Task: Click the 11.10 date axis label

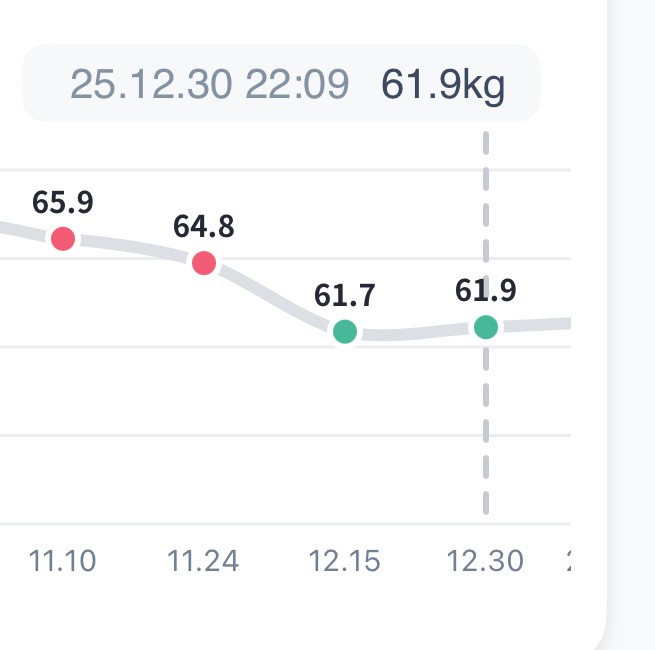Action: pyautogui.click(x=63, y=562)
